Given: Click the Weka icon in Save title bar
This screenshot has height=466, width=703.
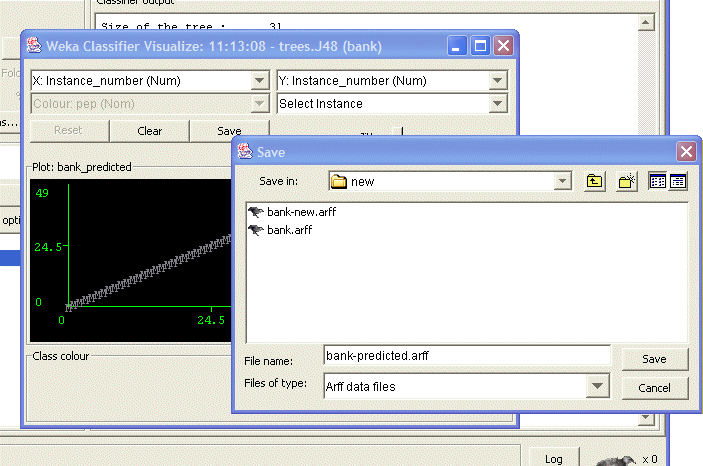Looking at the screenshot, I should [x=244, y=152].
